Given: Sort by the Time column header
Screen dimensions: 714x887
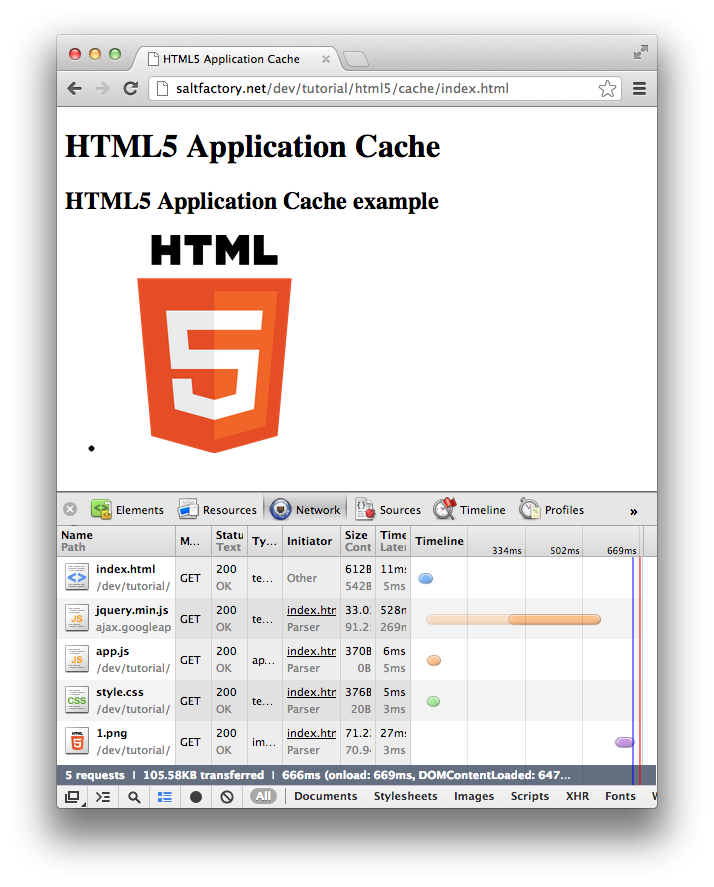Looking at the screenshot, I should 393,541.
